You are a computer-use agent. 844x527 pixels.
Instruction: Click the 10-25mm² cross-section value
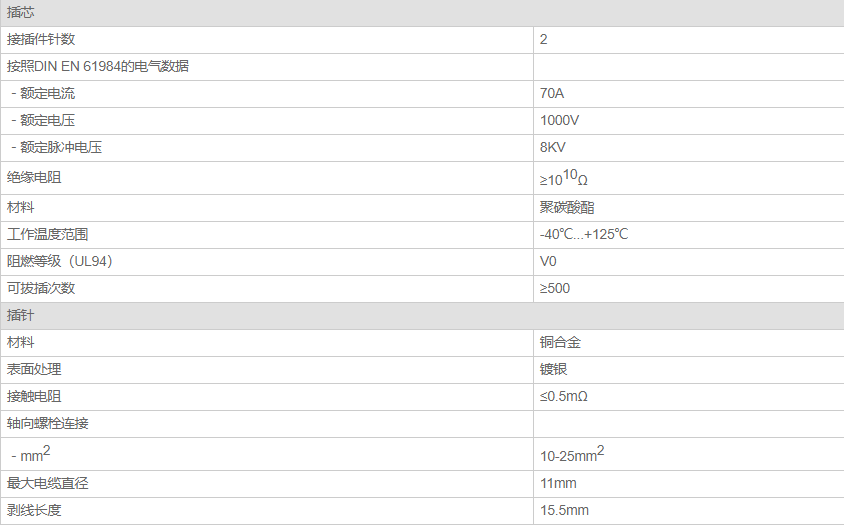pyautogui.click(x=572, y=454)
